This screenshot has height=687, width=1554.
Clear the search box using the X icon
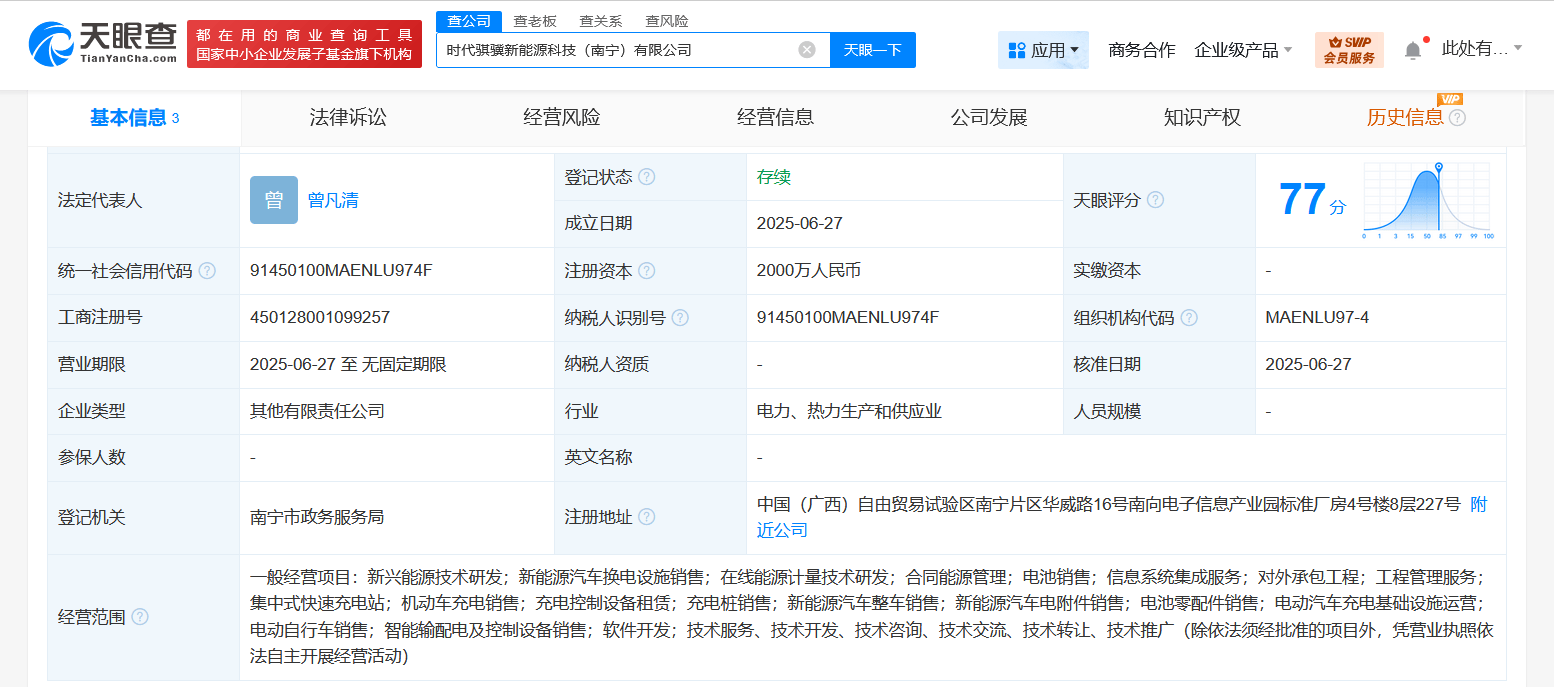[x=807, y=49]
